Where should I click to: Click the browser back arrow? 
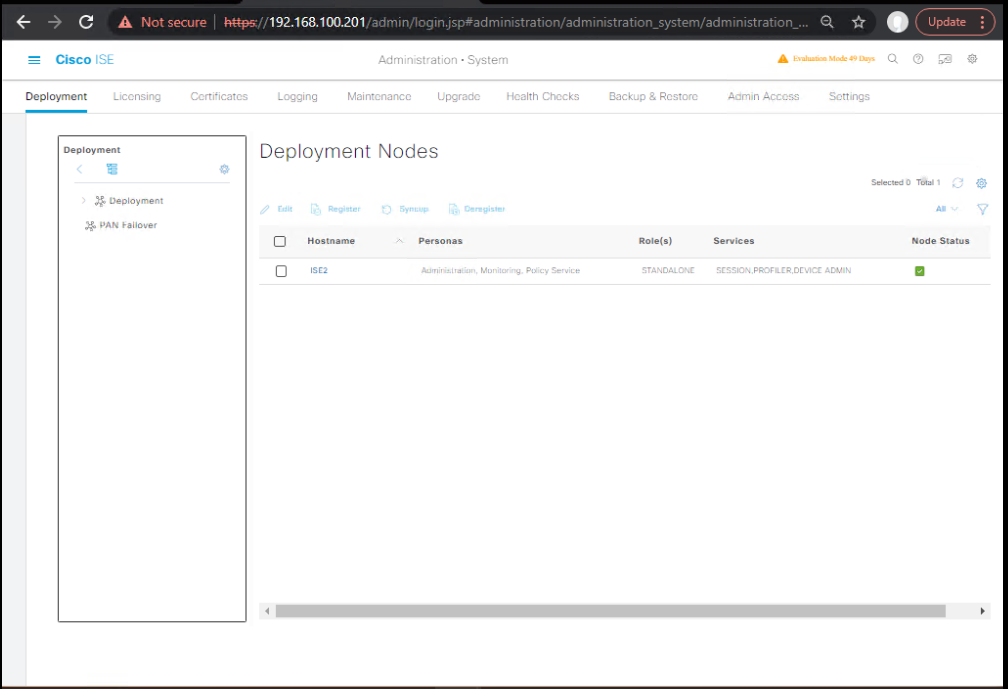24,22
